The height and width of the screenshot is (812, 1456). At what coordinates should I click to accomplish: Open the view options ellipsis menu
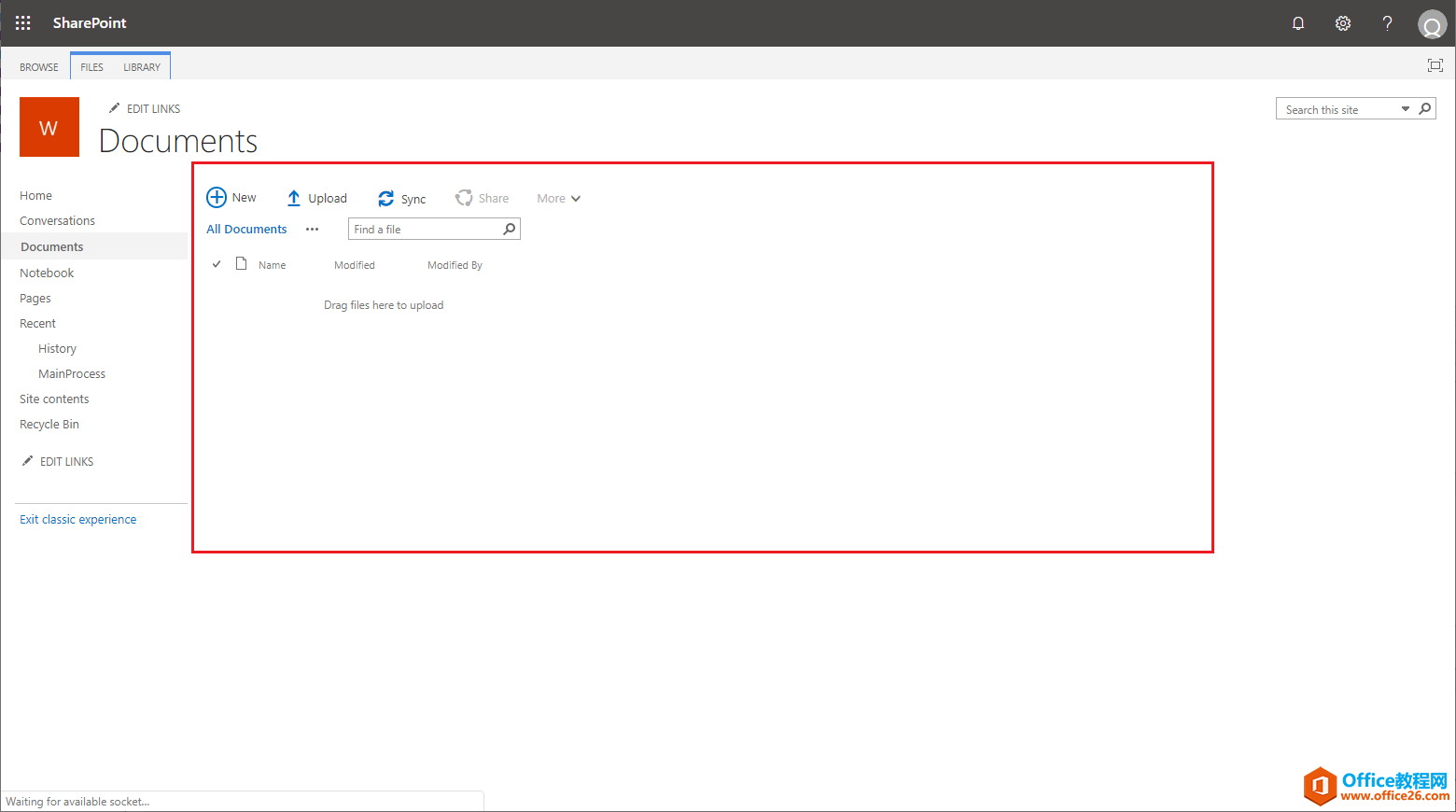click(x=312, y=229)
